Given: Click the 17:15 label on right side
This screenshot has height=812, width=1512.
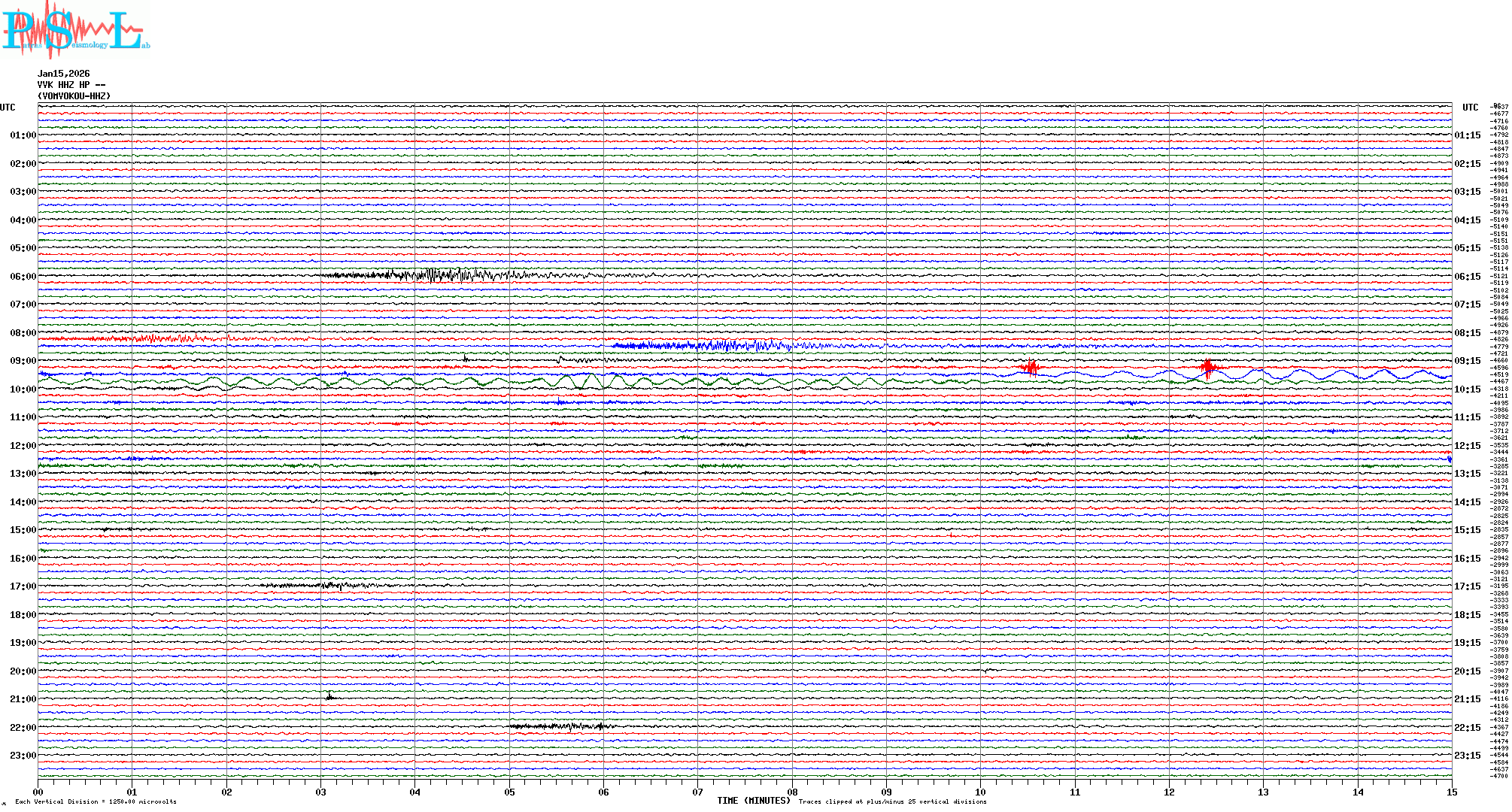Looking at the screenshot, I should tap(1467, 586).
